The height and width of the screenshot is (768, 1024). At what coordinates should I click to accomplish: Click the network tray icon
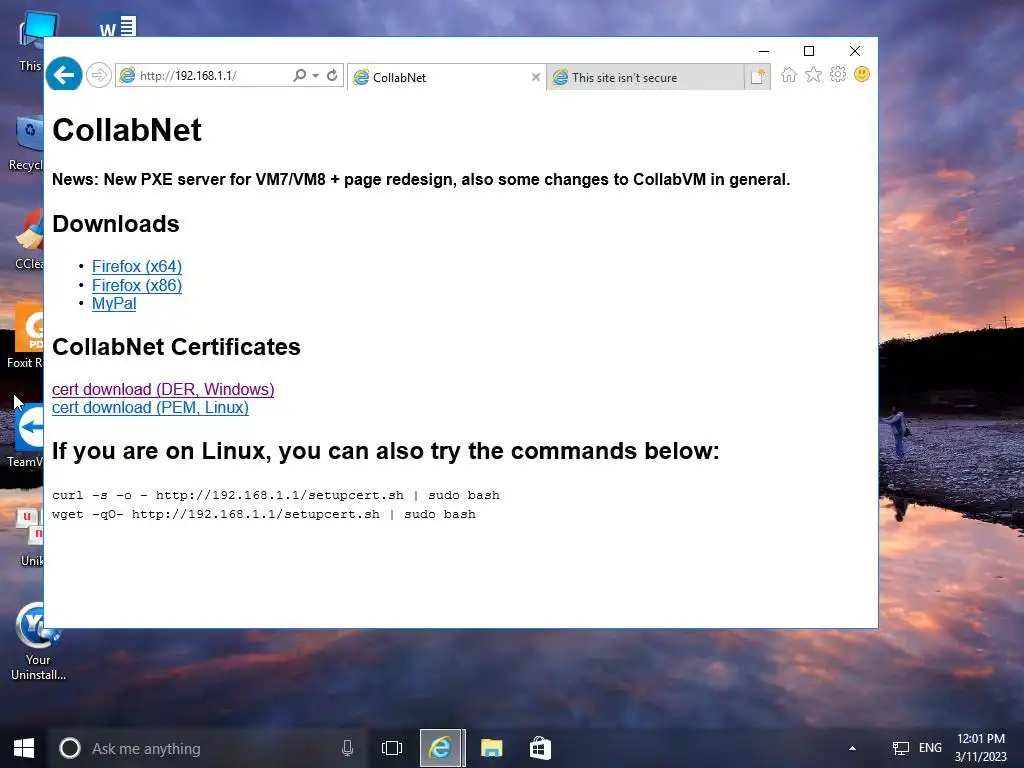click(901, 748)
